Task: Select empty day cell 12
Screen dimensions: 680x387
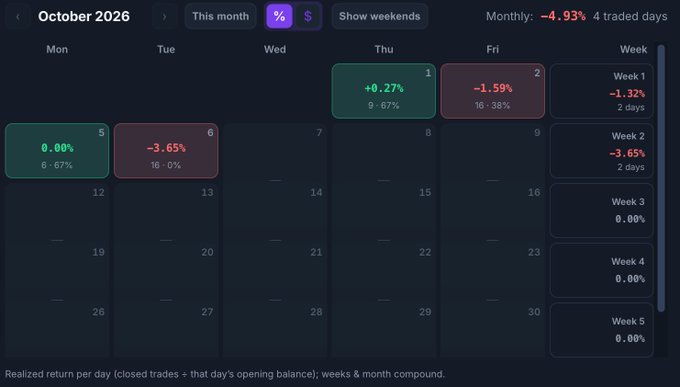Action: coord(57,210)
